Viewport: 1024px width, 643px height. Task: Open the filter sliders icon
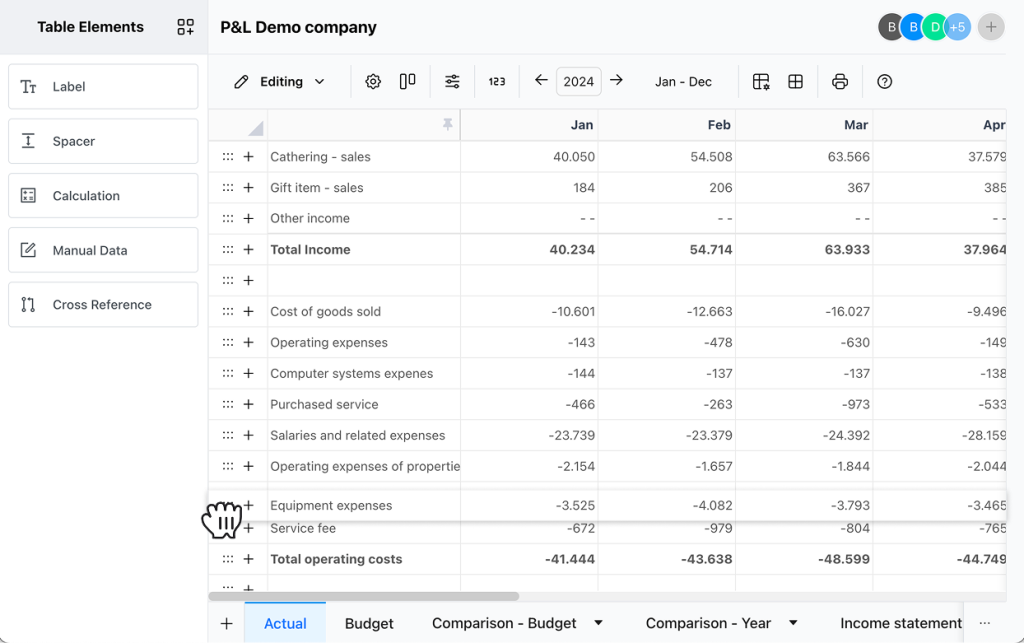tap(453, 82)
